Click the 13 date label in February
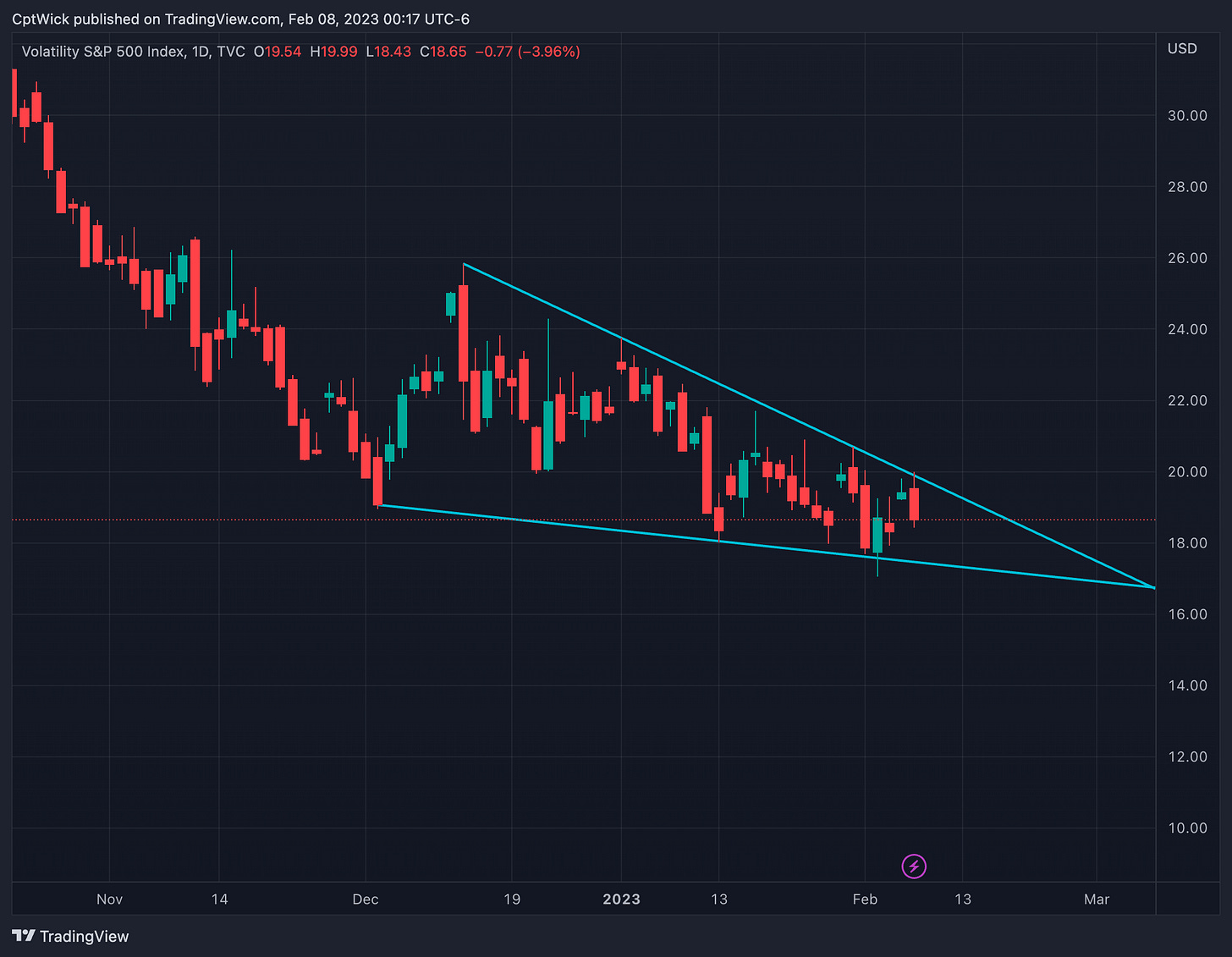Image resolution: width=1232 pixels, height=957 pixels. click(x=963, y=899)
